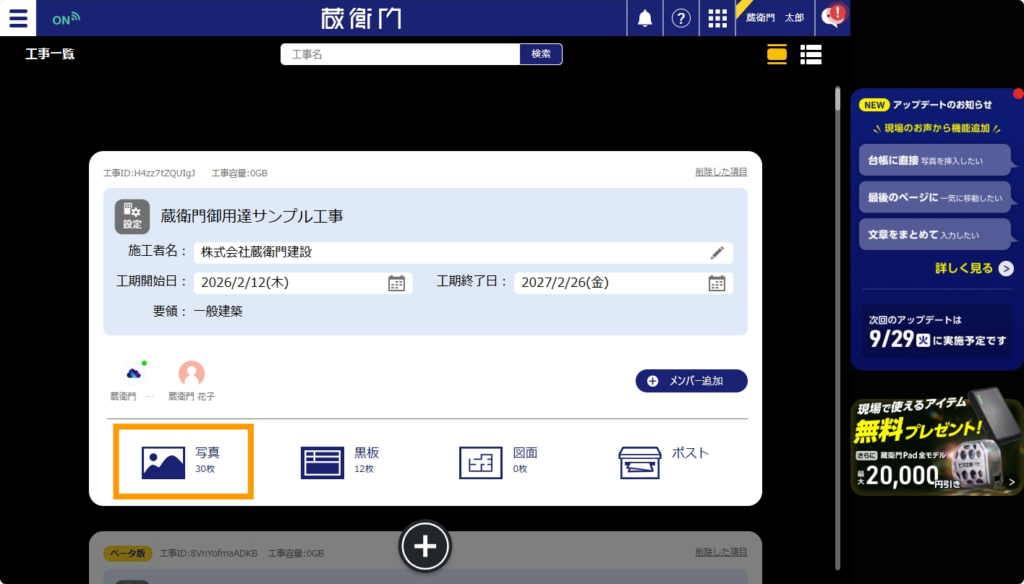Screen dimensions: 1024x584
Task: Open the 写真 photos section
Action: pyautogui.click(x=184, y=462)
